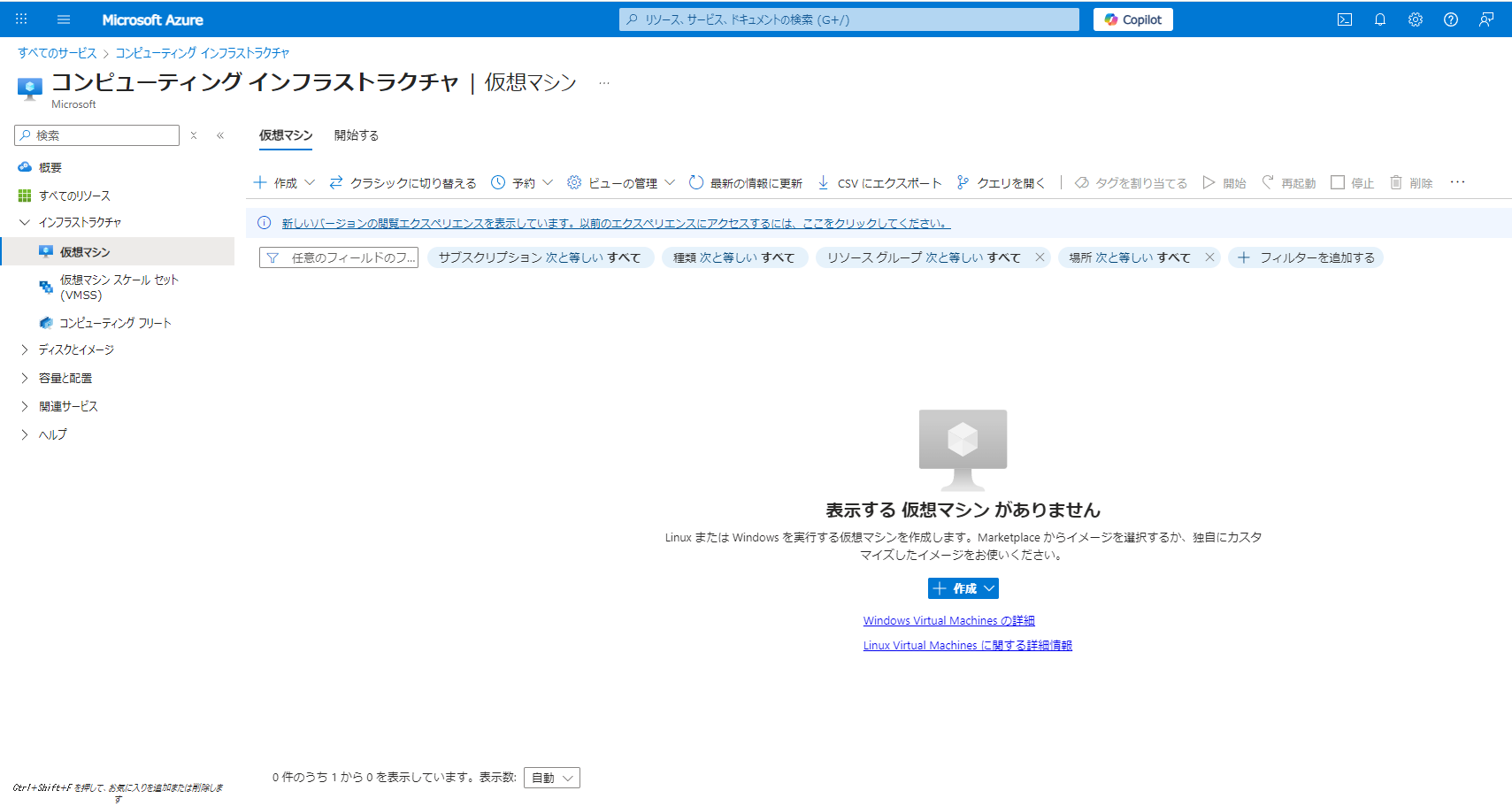Click タグを割り当てる in the toolbar
Image resolution: width=1512 pixels, height=806 pixels.
[1132, 182]
